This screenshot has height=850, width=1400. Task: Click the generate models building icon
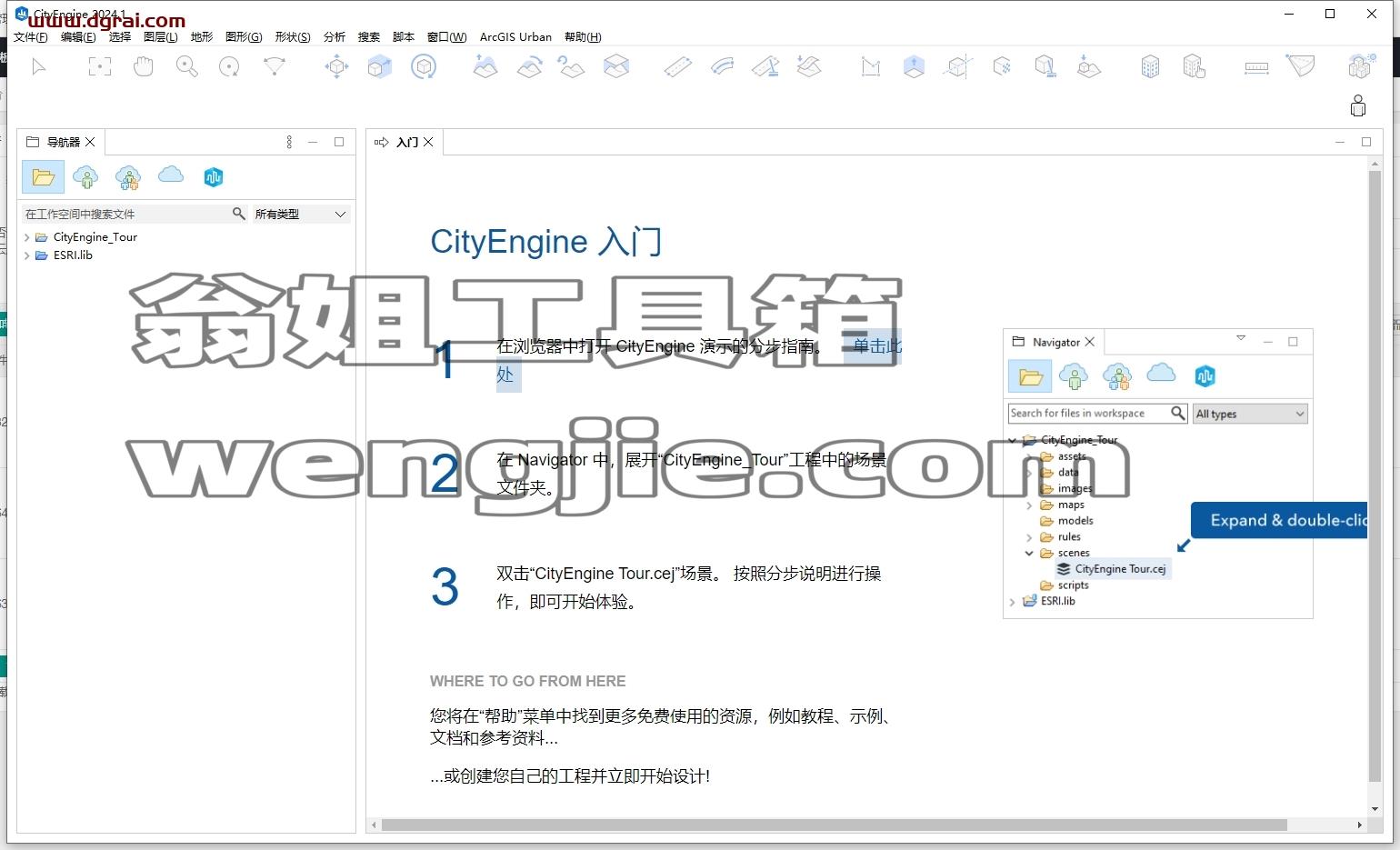1150,66
